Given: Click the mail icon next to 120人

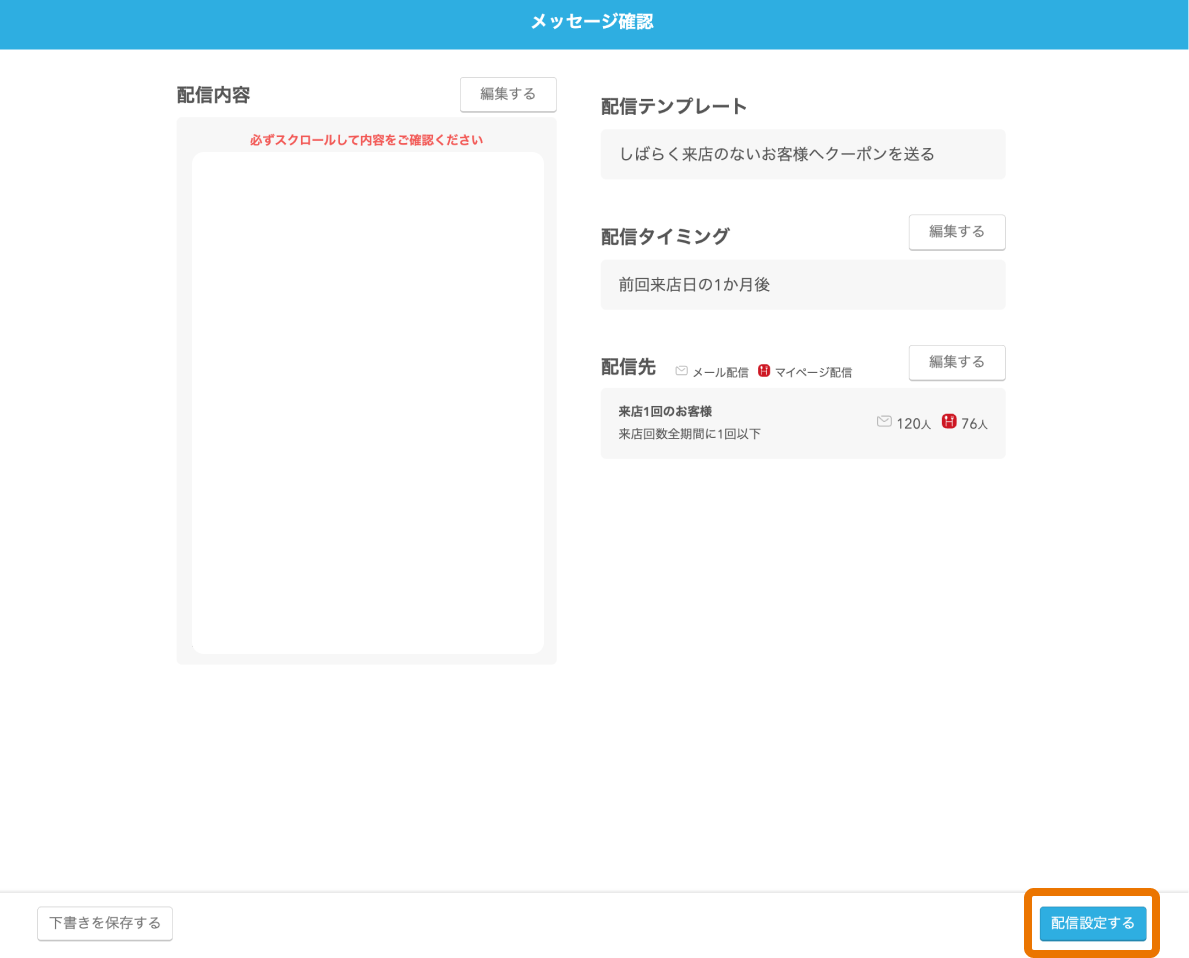Looking at the screenshot, I should [x=884, y=422].
